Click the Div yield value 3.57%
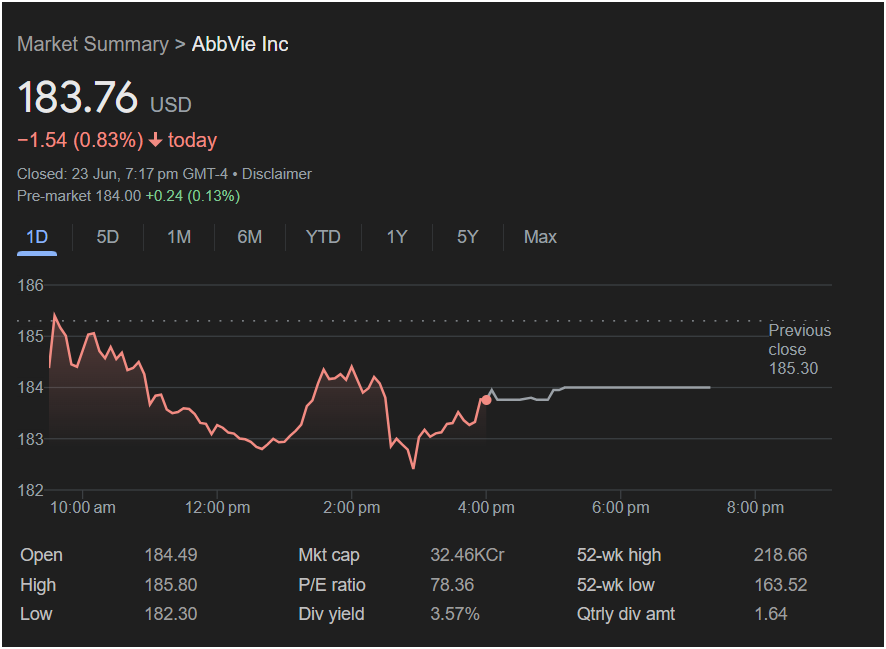 (x=455, y=614)
